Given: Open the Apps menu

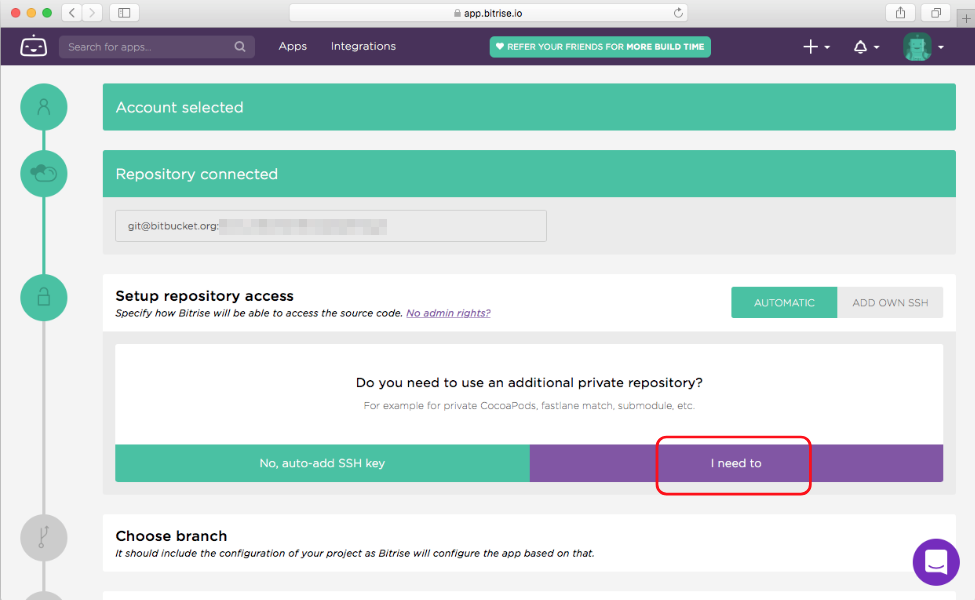Looking at the screenshot, I should [292, 46].
